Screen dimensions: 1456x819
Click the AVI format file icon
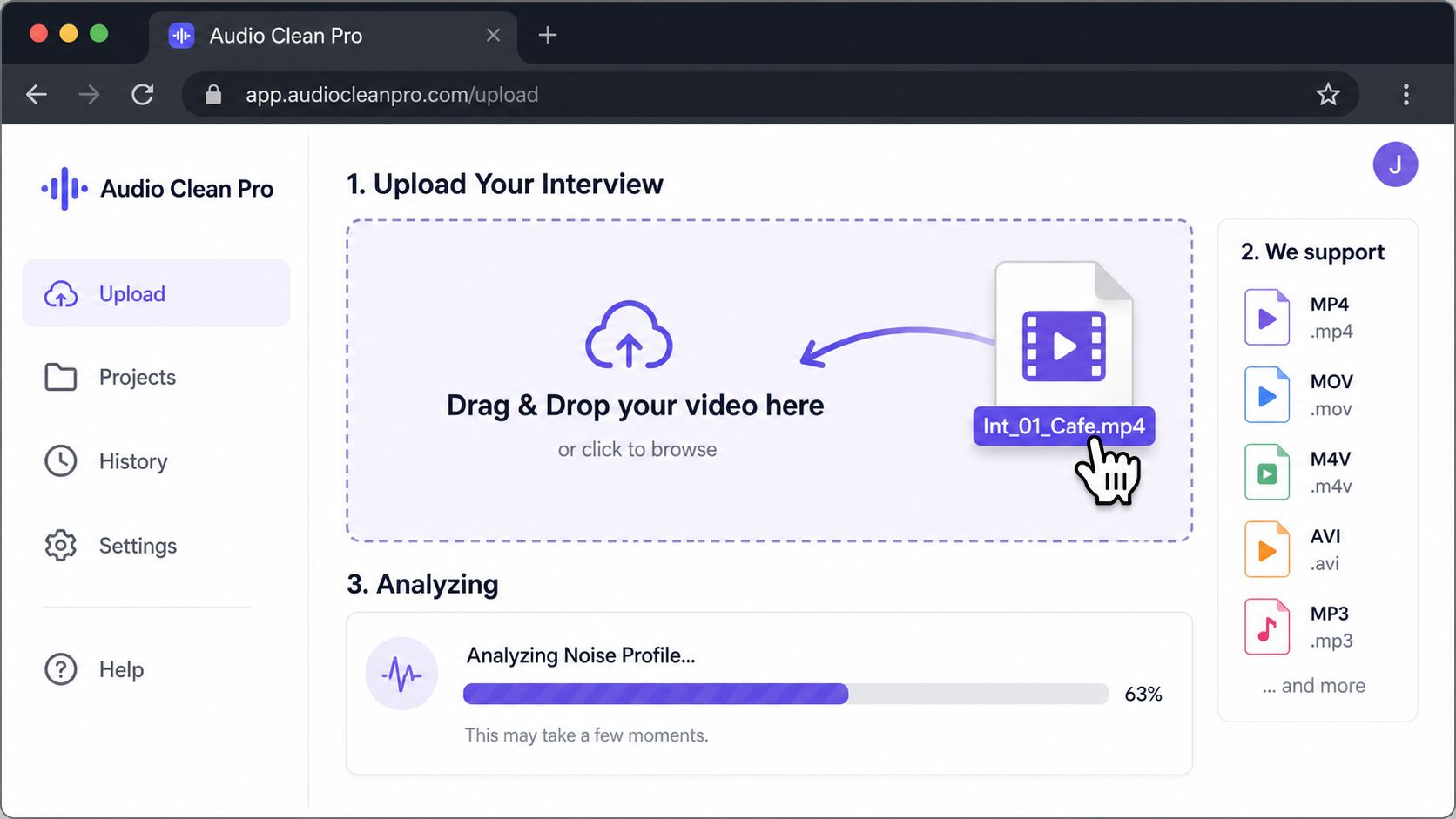tap(1267, 549)
